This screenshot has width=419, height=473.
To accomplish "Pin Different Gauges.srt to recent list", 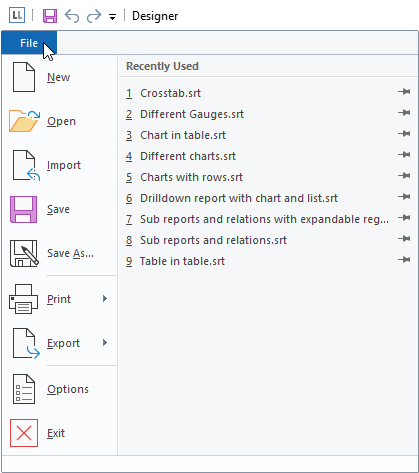I will pos(404,113).
